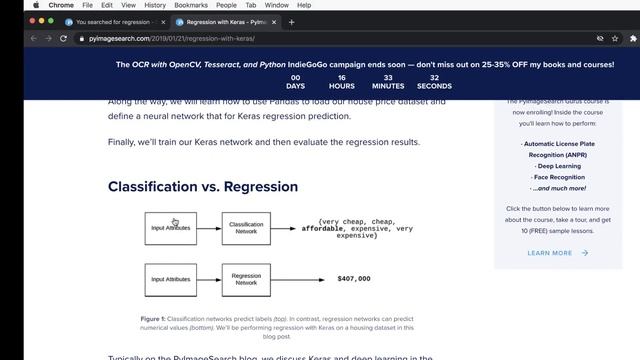
Task: Click the arrow next to LEARN MORE
Action: [585, 253]
